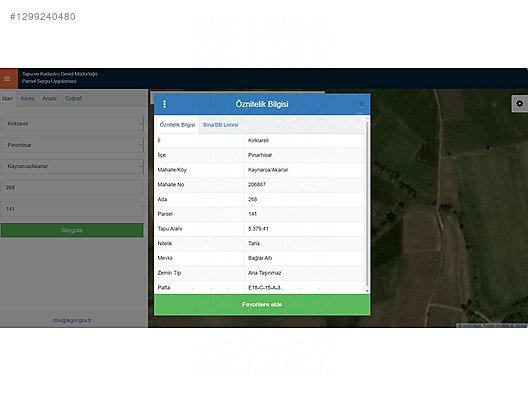Expand the Pınarhisar district dropdown

[72, 145]
